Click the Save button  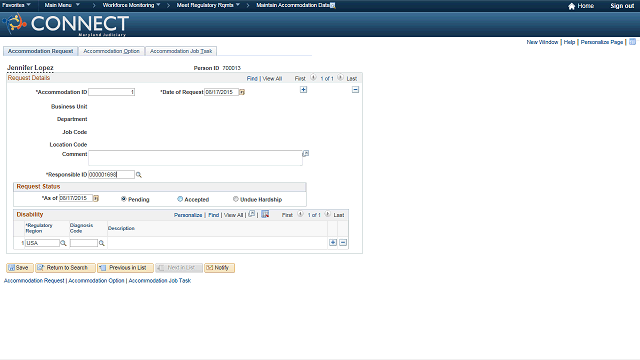(x=20, y=268)
